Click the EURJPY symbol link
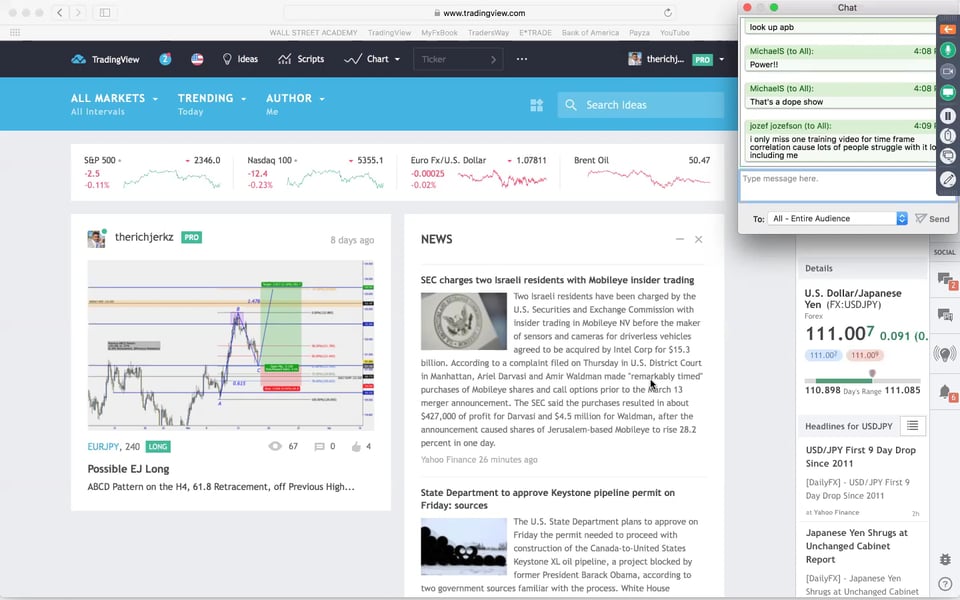The image size is (960, 600). (x=103, y=446)
